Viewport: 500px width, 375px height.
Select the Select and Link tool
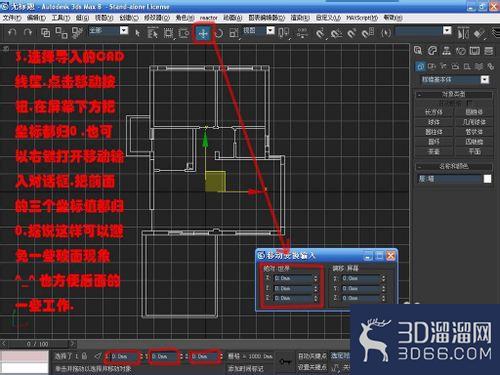coord(45,33)
